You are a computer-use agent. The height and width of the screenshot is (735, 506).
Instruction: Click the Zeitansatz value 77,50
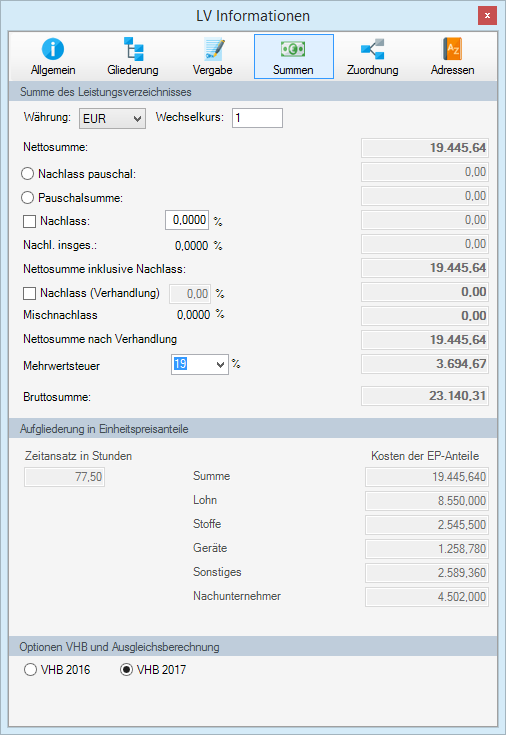(64, 477)
